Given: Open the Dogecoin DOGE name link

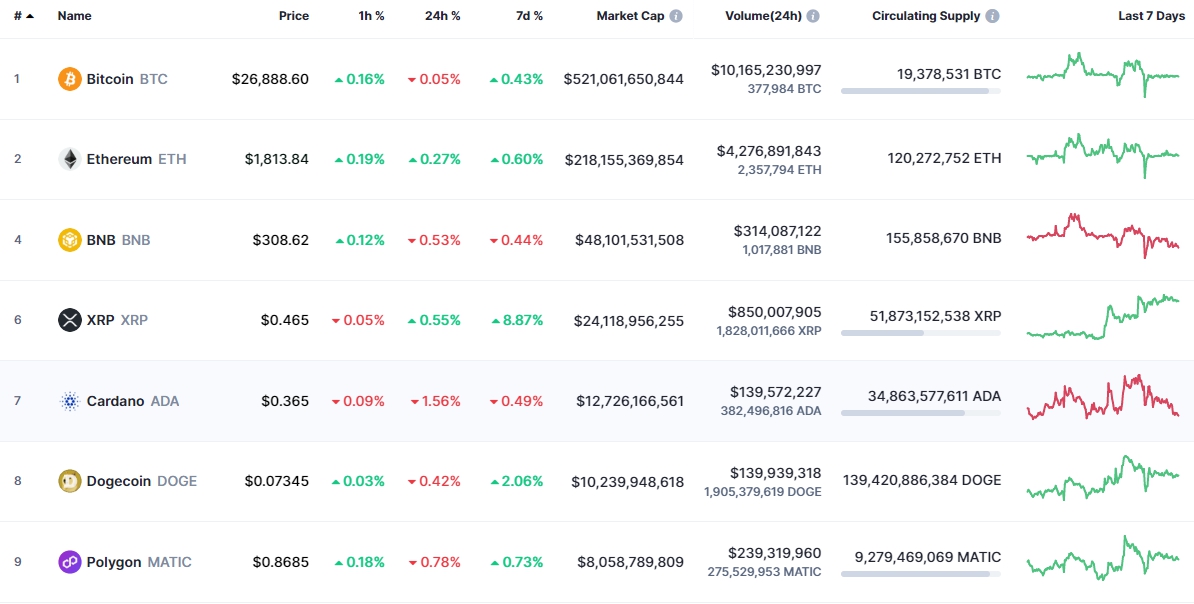Looking at the screenshot, I should pos(142,481).
